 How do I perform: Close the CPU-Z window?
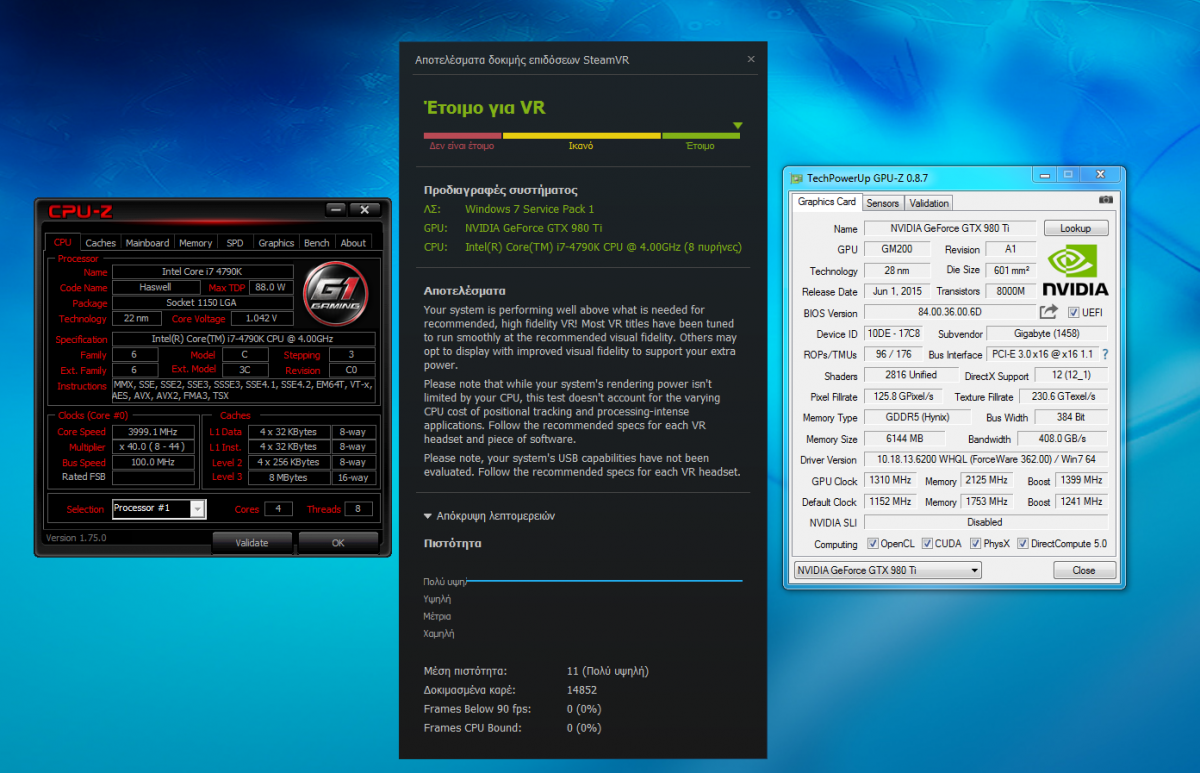tap(365, 209)
